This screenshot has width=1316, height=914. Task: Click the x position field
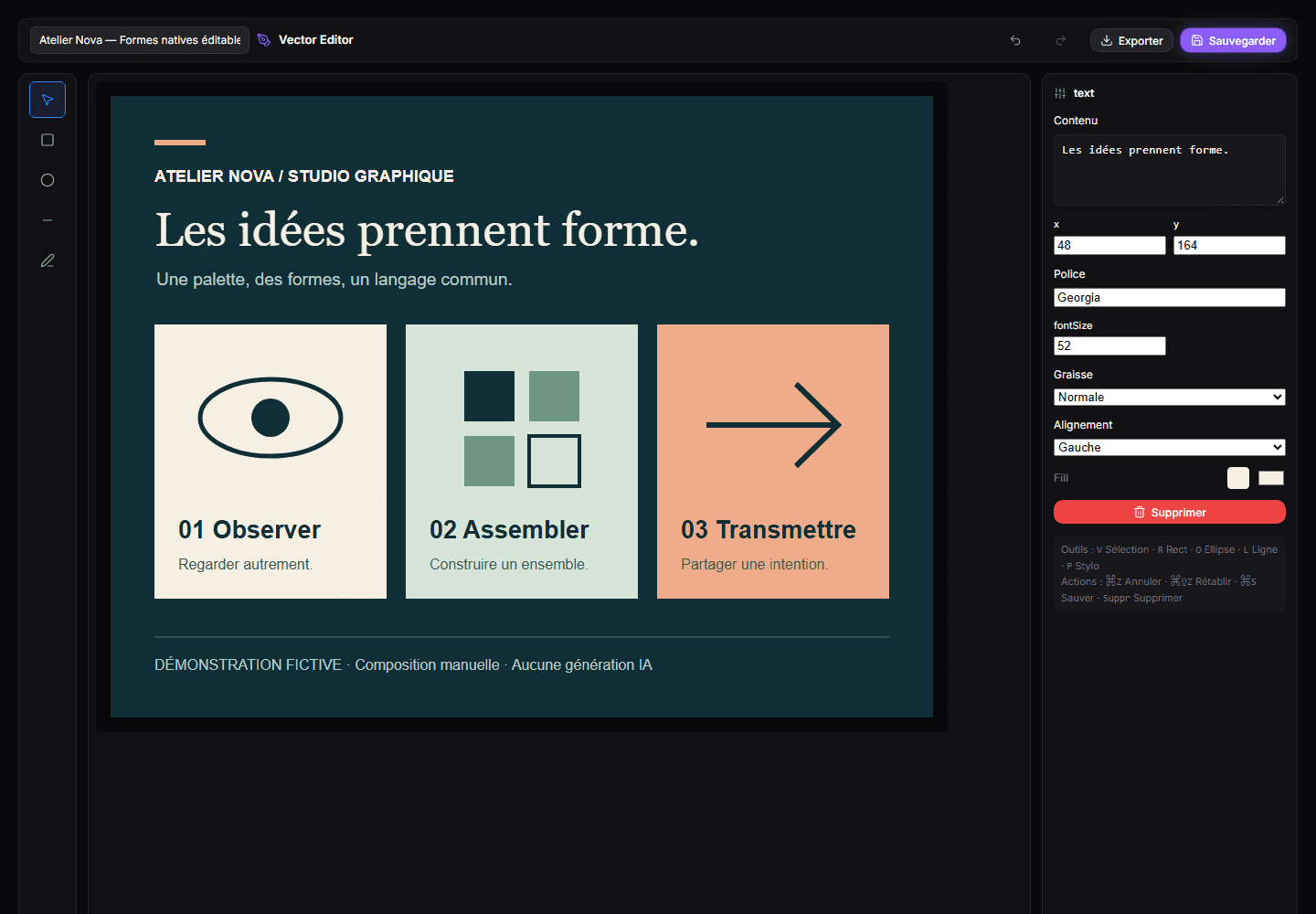[x=1109, y=245]
